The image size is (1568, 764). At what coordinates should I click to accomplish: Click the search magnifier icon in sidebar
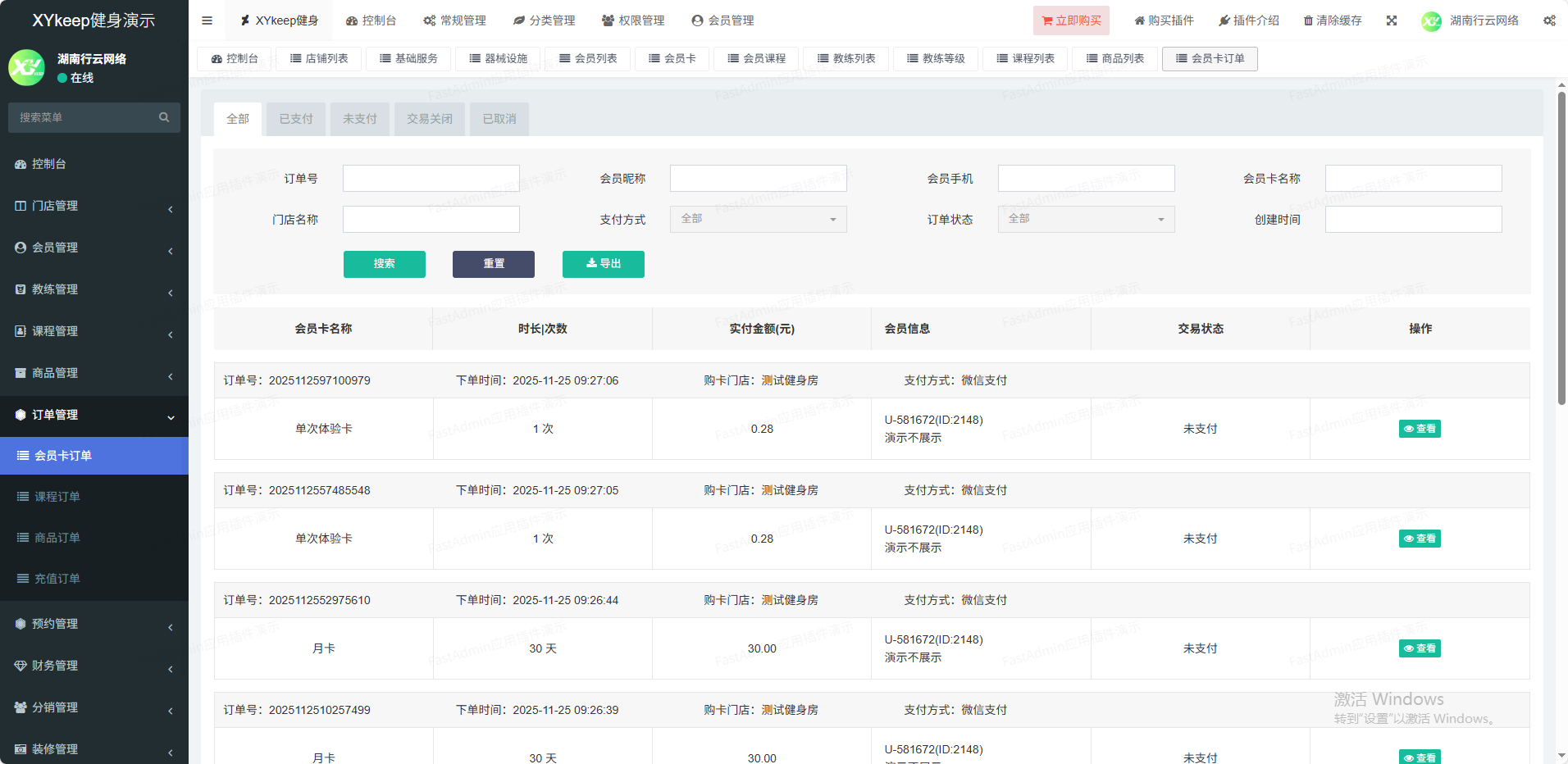164,117
